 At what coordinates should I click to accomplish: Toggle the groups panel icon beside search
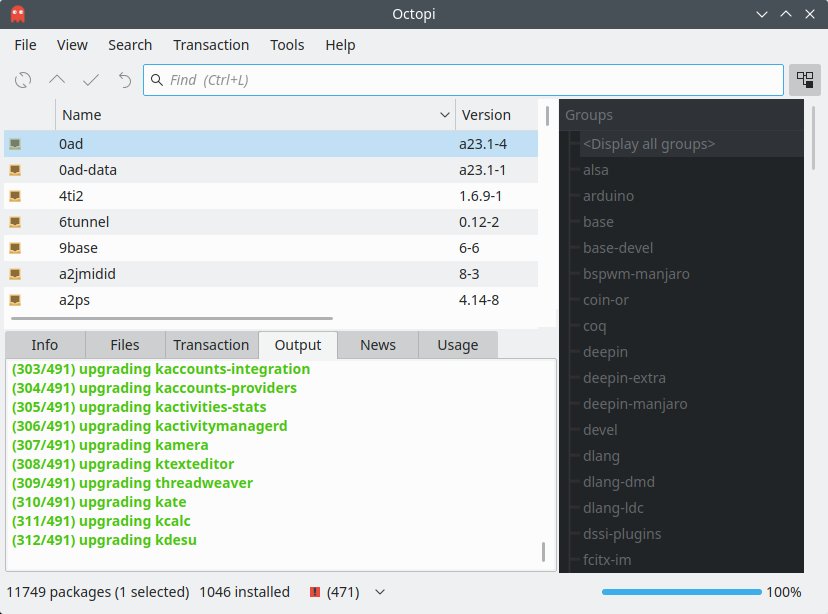click(804, 80)
